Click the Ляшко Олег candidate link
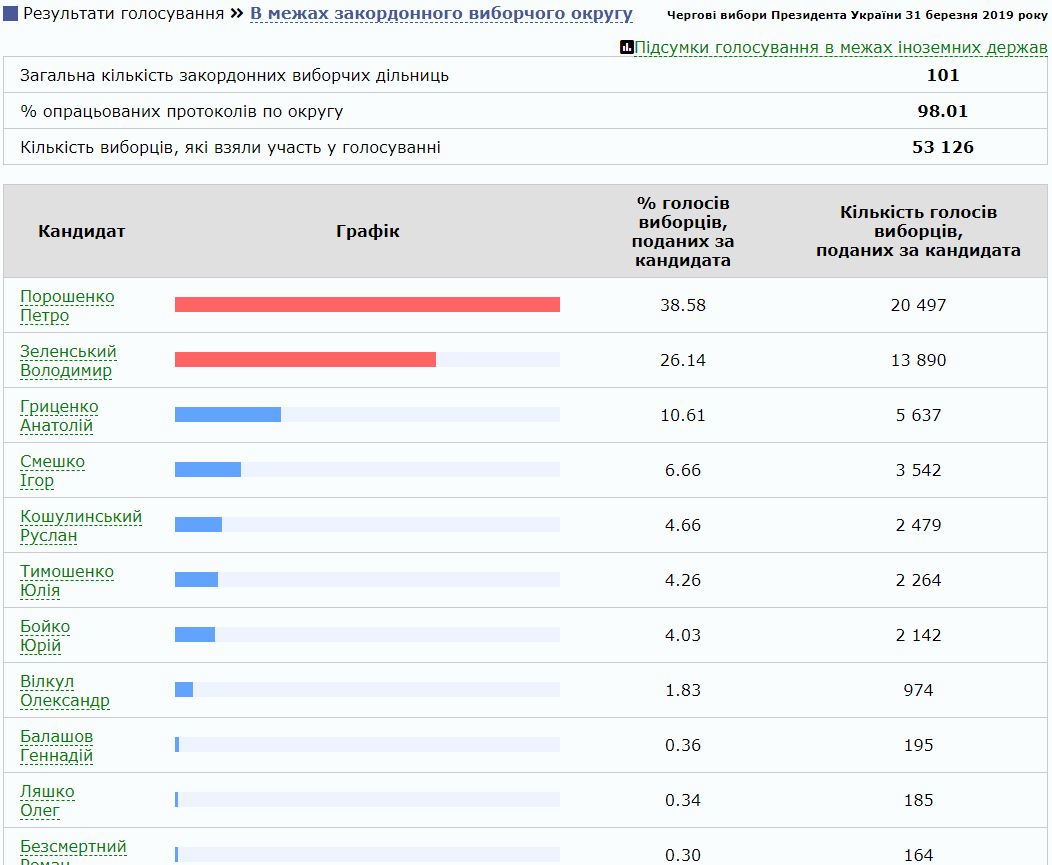This screenshot has height=865, width=1052. [47, 801]
